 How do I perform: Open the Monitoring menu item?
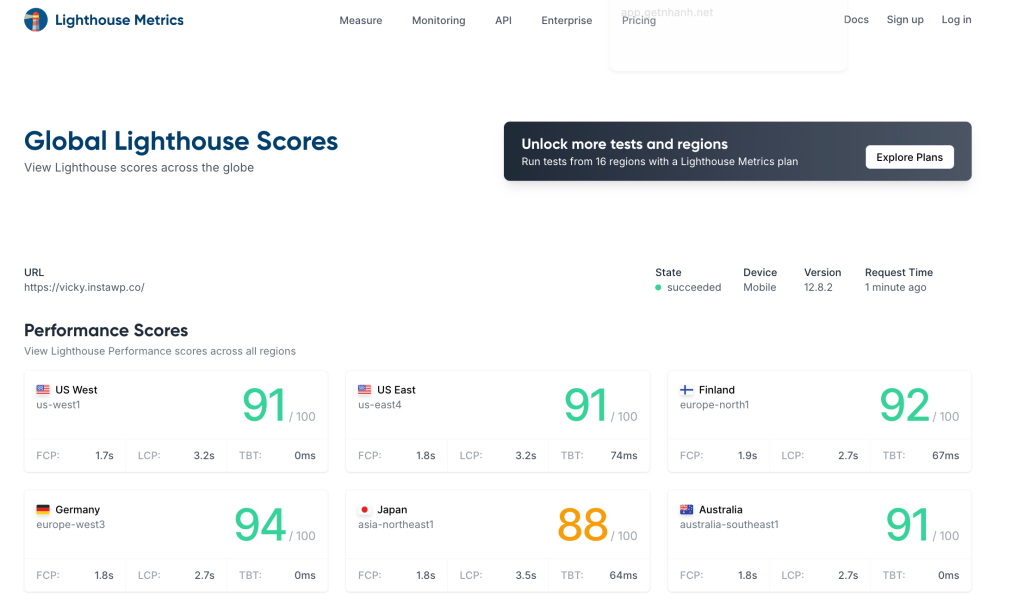pyautogui.click(x=438, y=20)
